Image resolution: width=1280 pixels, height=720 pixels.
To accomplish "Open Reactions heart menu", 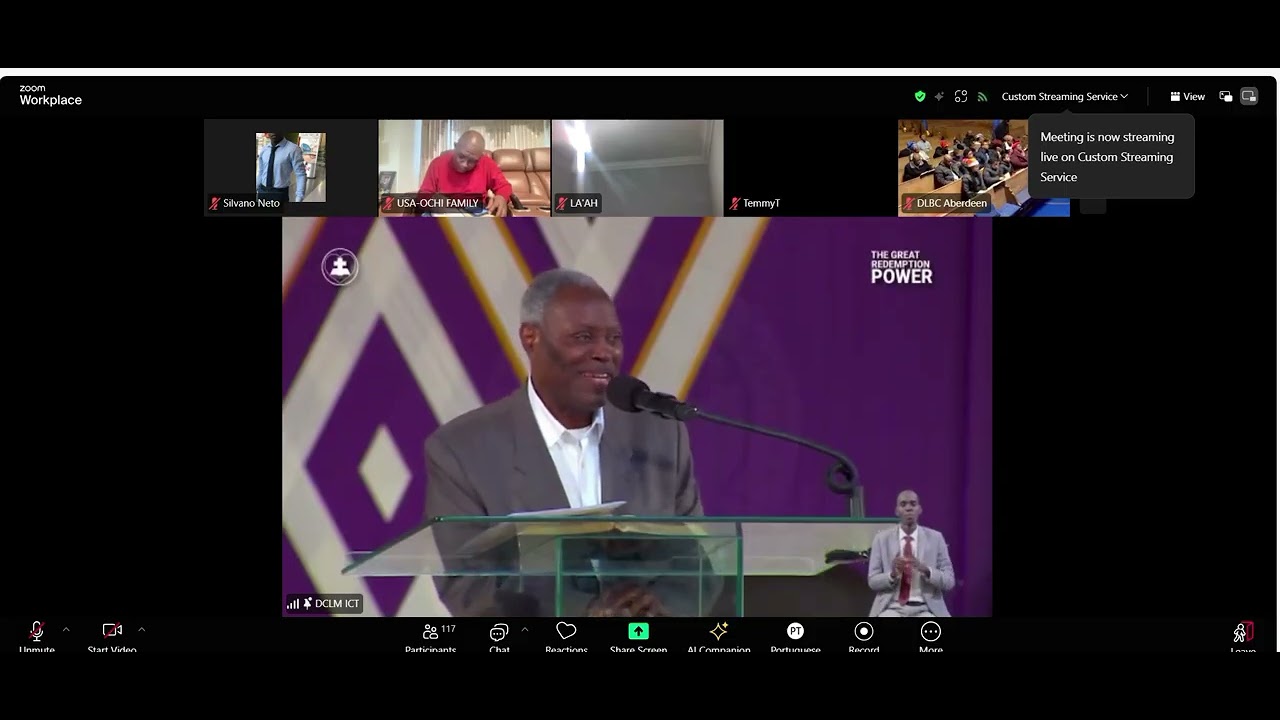I will click(566, 636).
